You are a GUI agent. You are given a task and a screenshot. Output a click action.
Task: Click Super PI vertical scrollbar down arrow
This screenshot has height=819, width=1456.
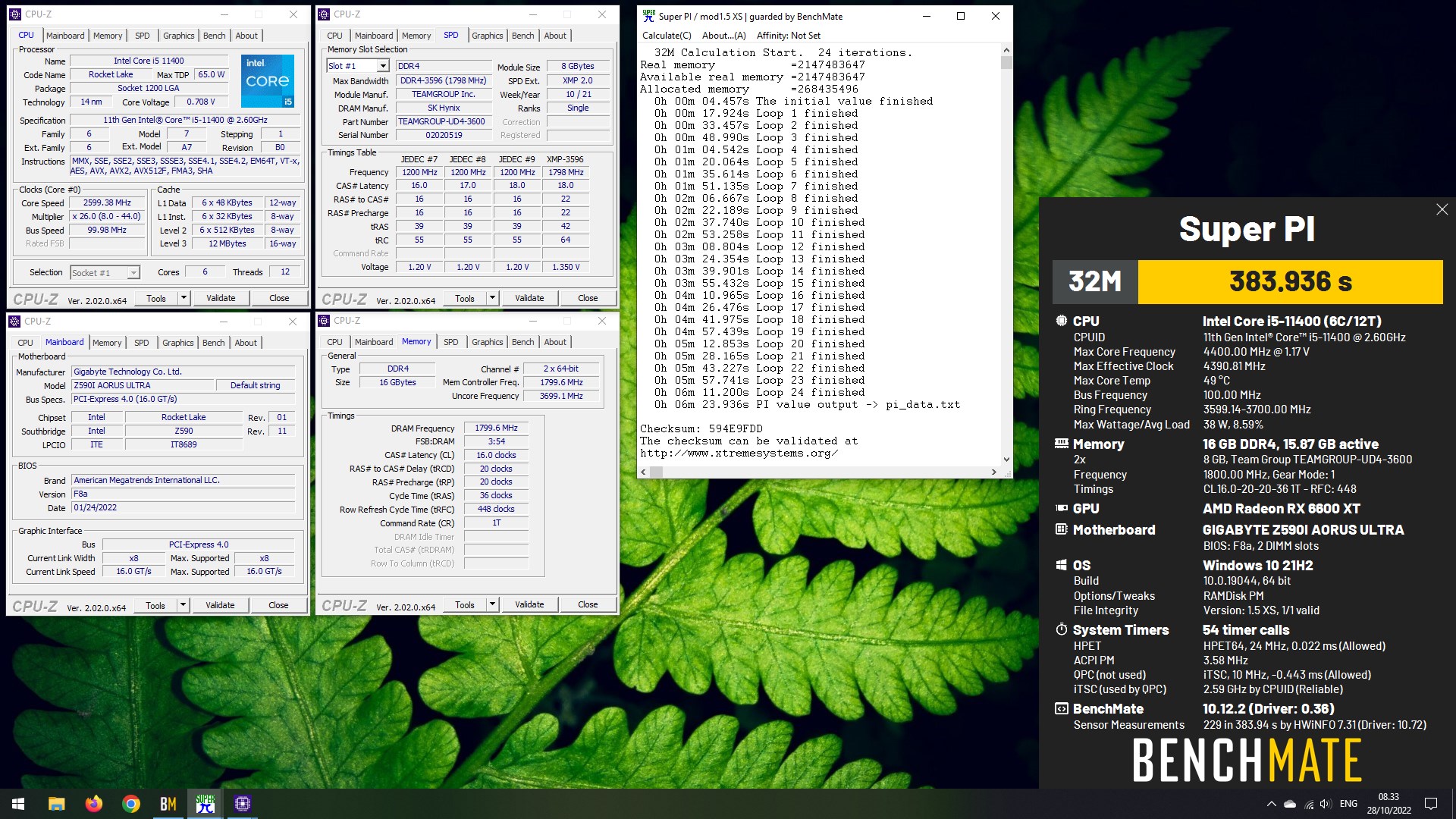tap(1006, 459)
